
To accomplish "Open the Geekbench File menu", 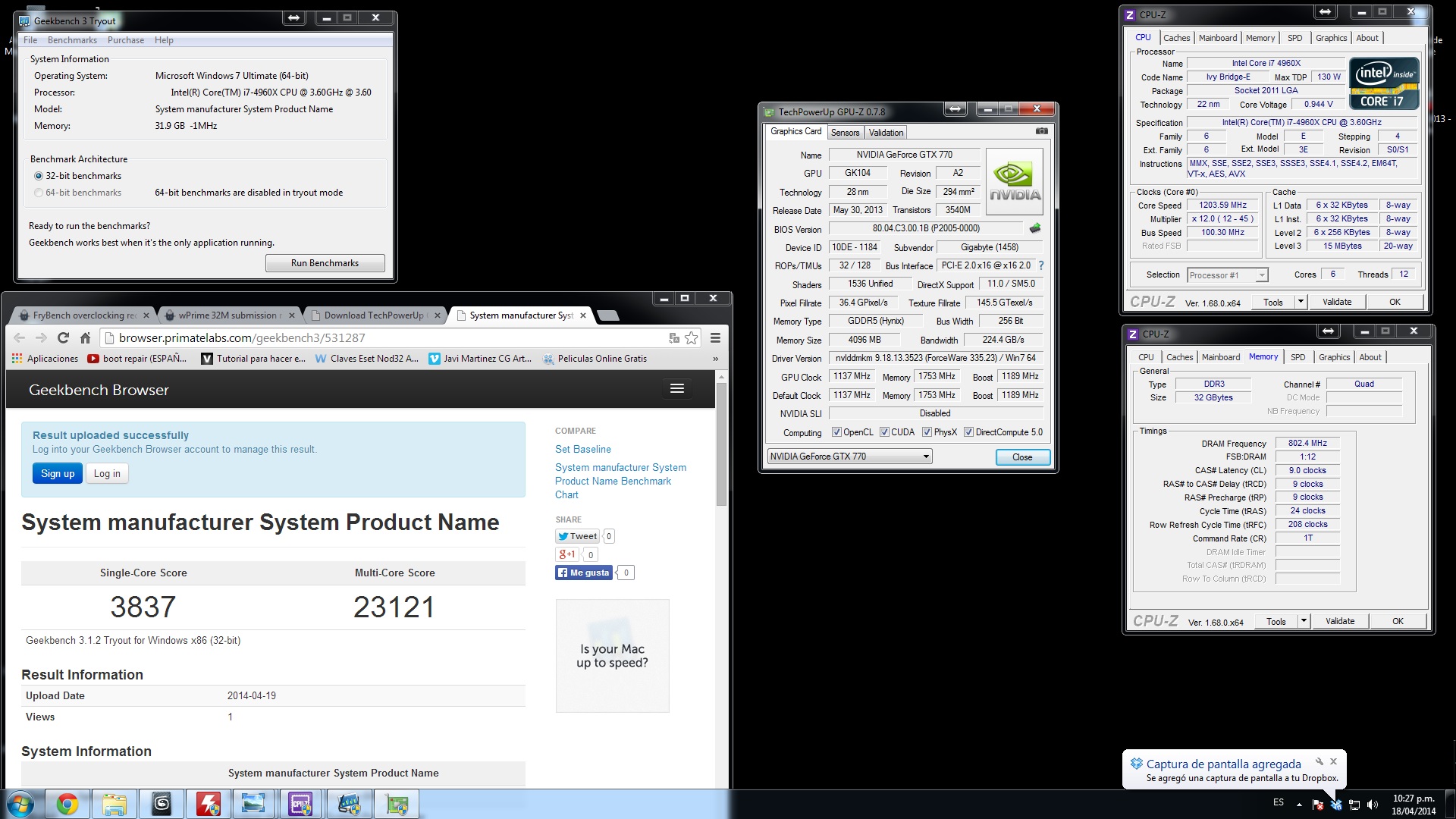I will coord(30,40).
